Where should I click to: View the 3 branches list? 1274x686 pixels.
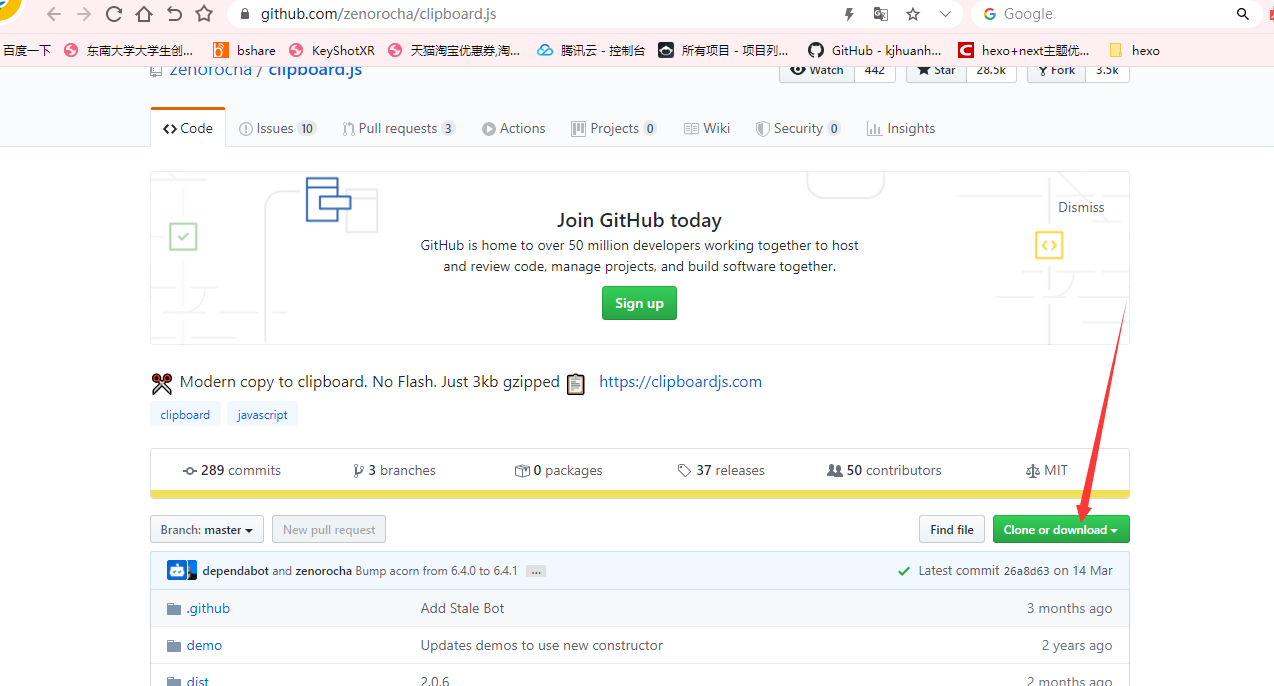[x=394, y=470]
